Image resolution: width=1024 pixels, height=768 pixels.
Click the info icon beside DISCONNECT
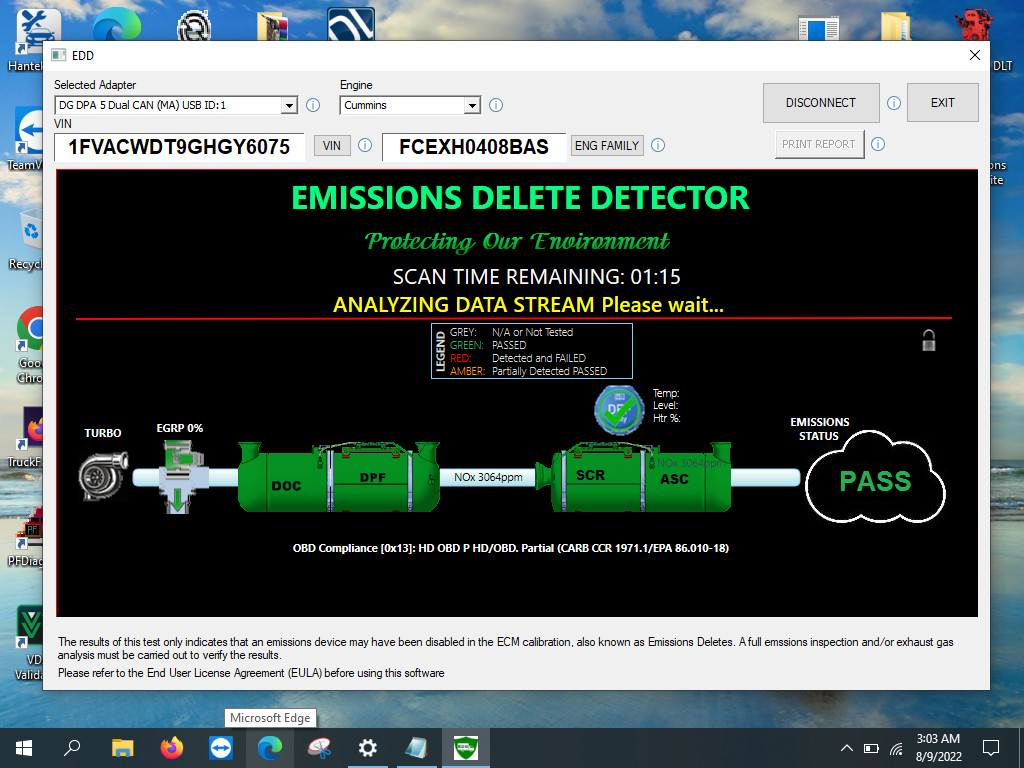tap(894, 103)
